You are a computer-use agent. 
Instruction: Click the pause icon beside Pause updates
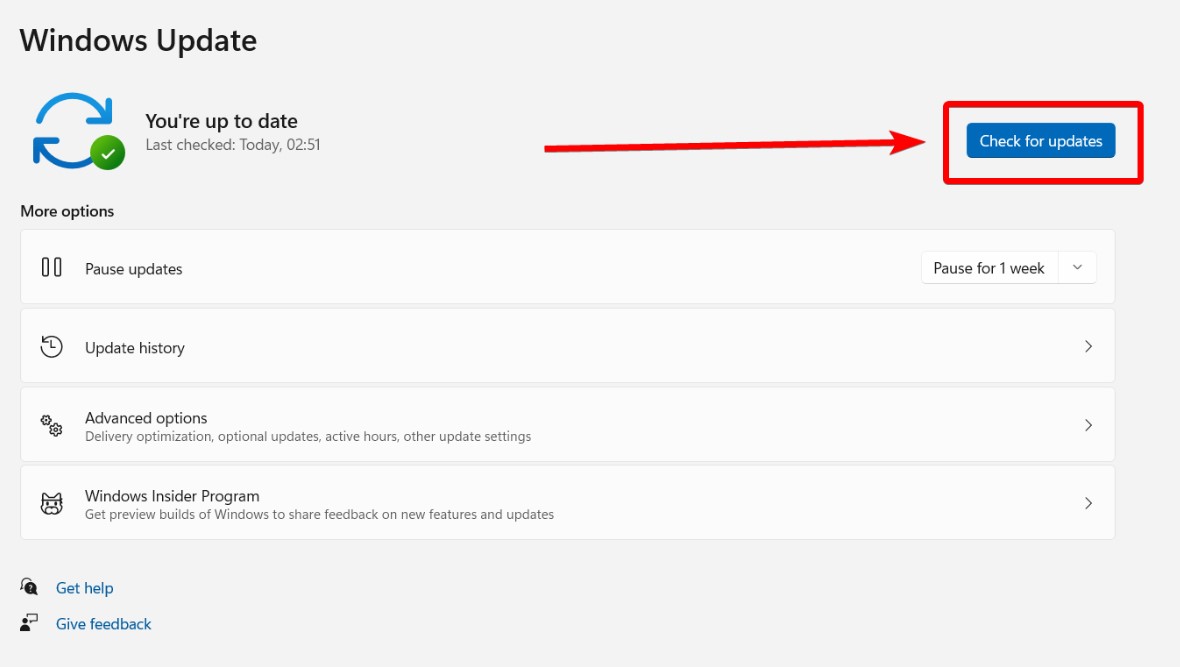click(52, 268)
